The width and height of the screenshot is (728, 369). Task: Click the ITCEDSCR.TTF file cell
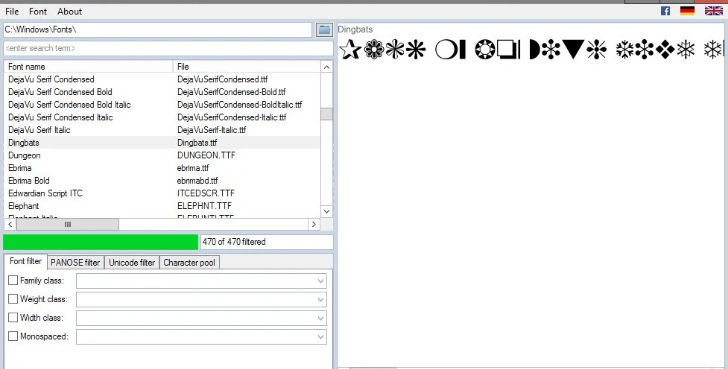click(x=206, y=193)
